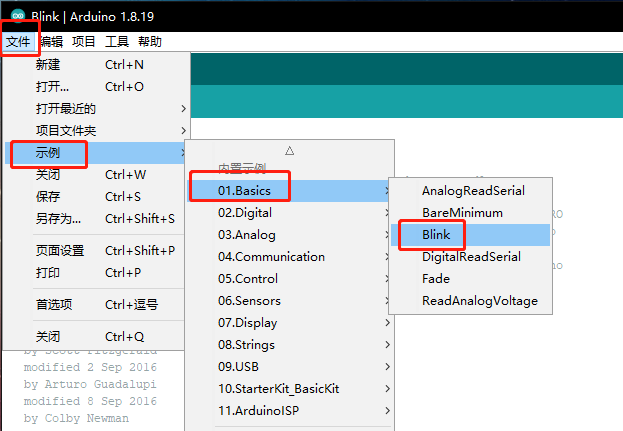Open the Blink example
The width and height of the screenshot is (623, 431).
coord(470,235)
